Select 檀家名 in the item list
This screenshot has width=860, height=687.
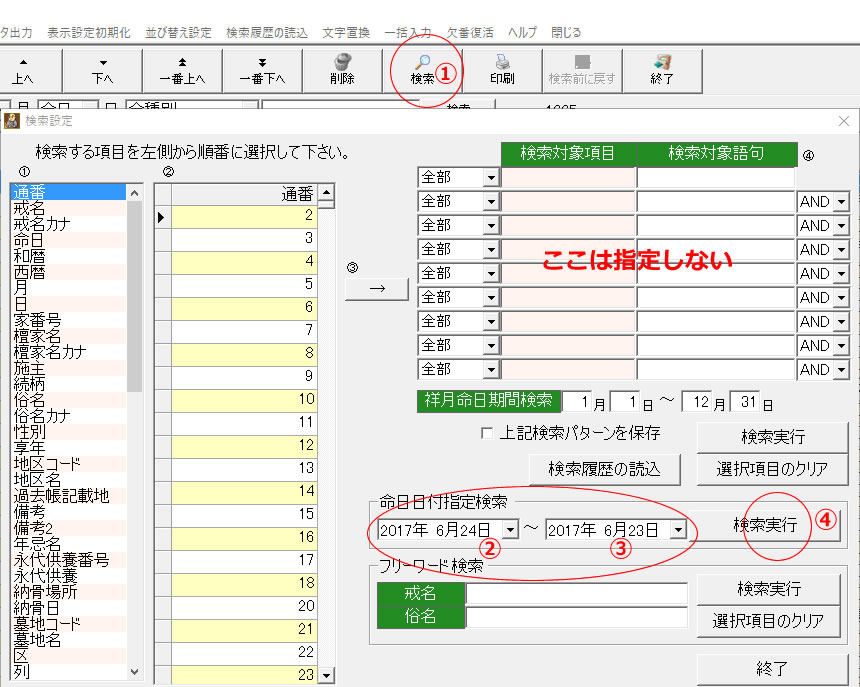[67, 336]
